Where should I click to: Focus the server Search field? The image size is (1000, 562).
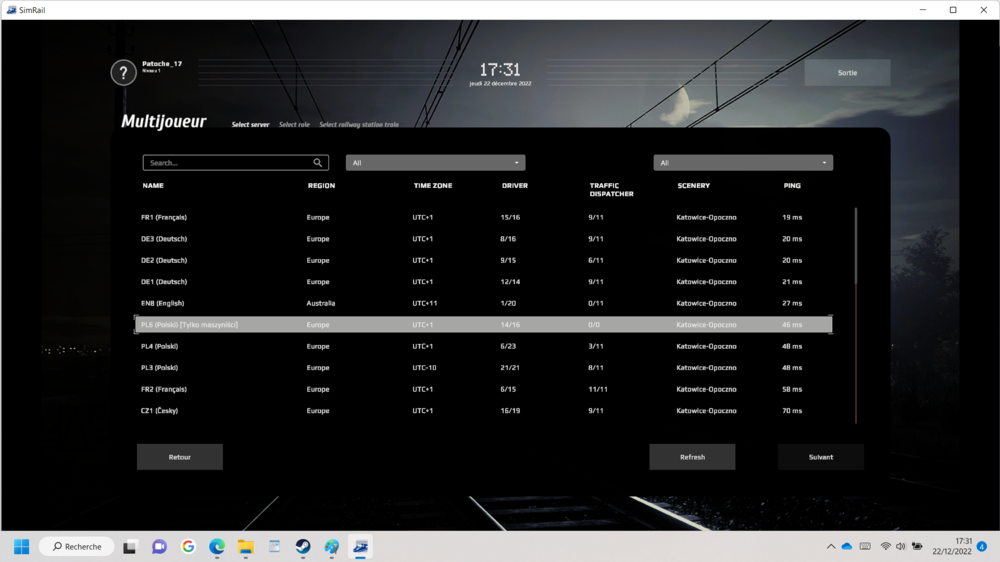click(235, 163)
